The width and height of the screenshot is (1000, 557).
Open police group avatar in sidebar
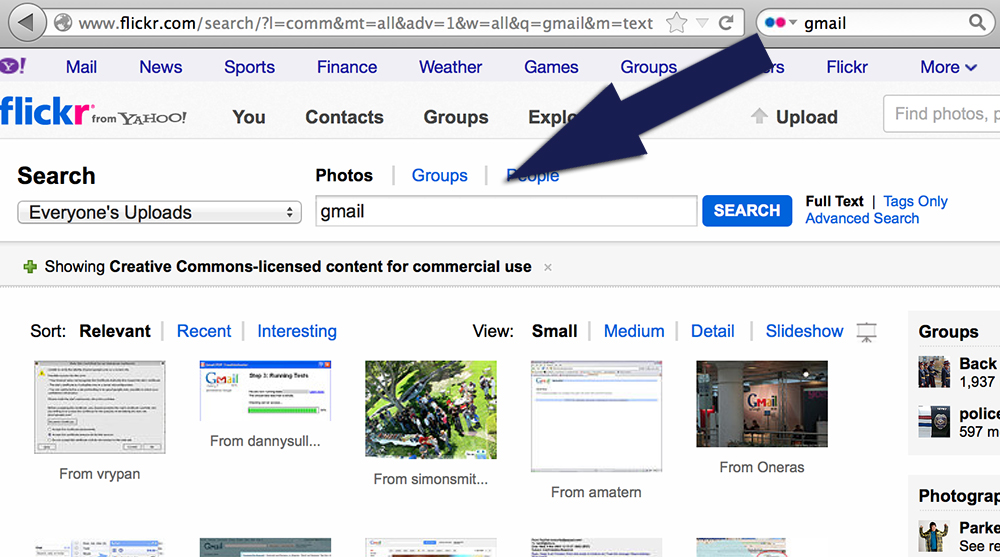point(934,422)
